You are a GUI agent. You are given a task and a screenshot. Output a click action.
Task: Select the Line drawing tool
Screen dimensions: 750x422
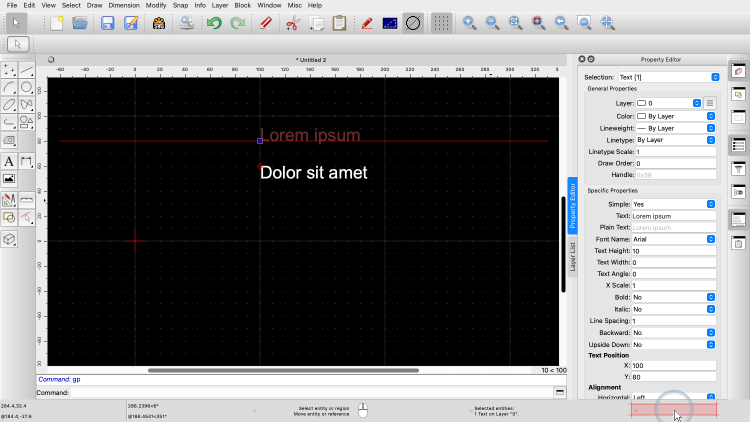pos(27,70)
